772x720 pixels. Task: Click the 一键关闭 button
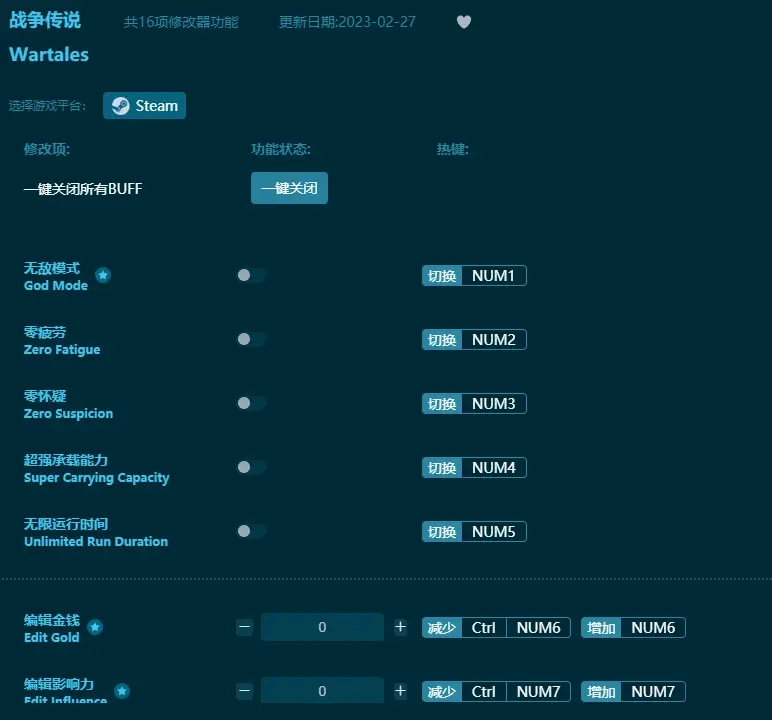pyautogui.click(x=289, y=188)
